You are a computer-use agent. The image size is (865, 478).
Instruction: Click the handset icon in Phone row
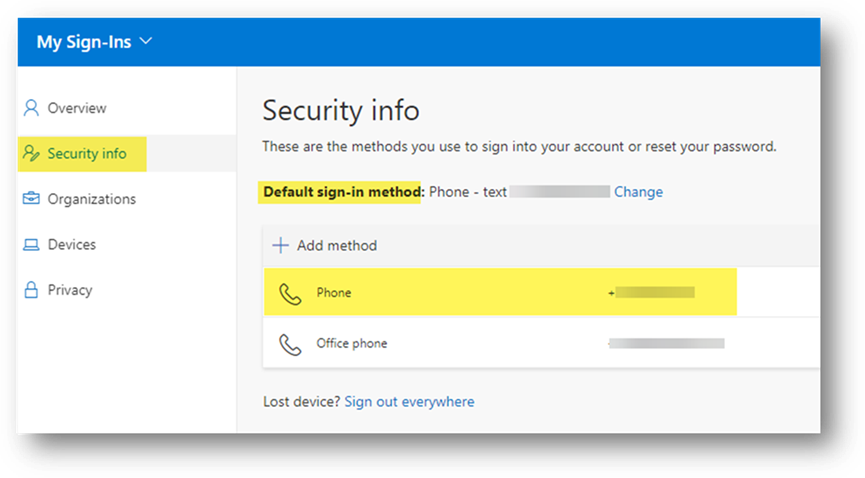[x=290, y=294]
